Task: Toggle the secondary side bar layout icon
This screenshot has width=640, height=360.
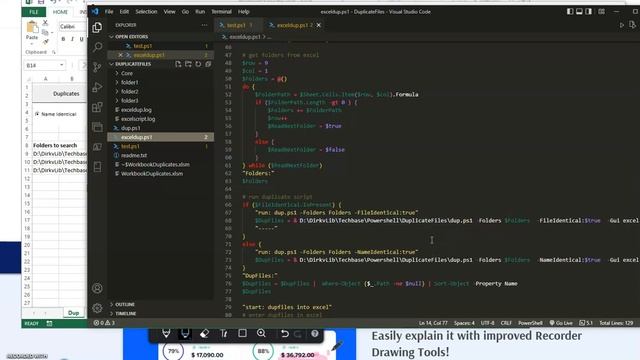Action: [x=589, y=11]
